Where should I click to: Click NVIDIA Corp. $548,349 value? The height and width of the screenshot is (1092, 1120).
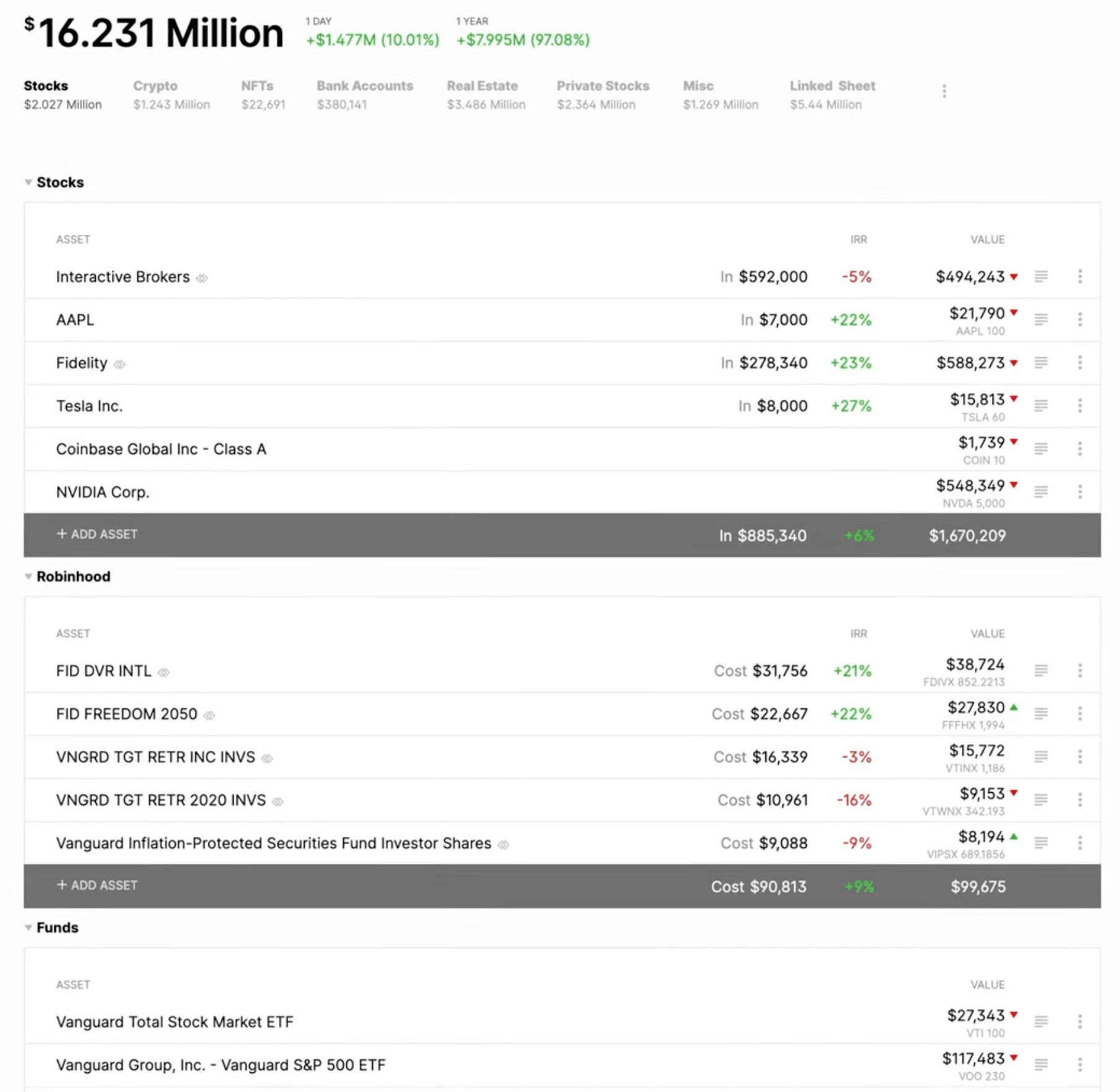pyautogui.click(x=970, y=486)
